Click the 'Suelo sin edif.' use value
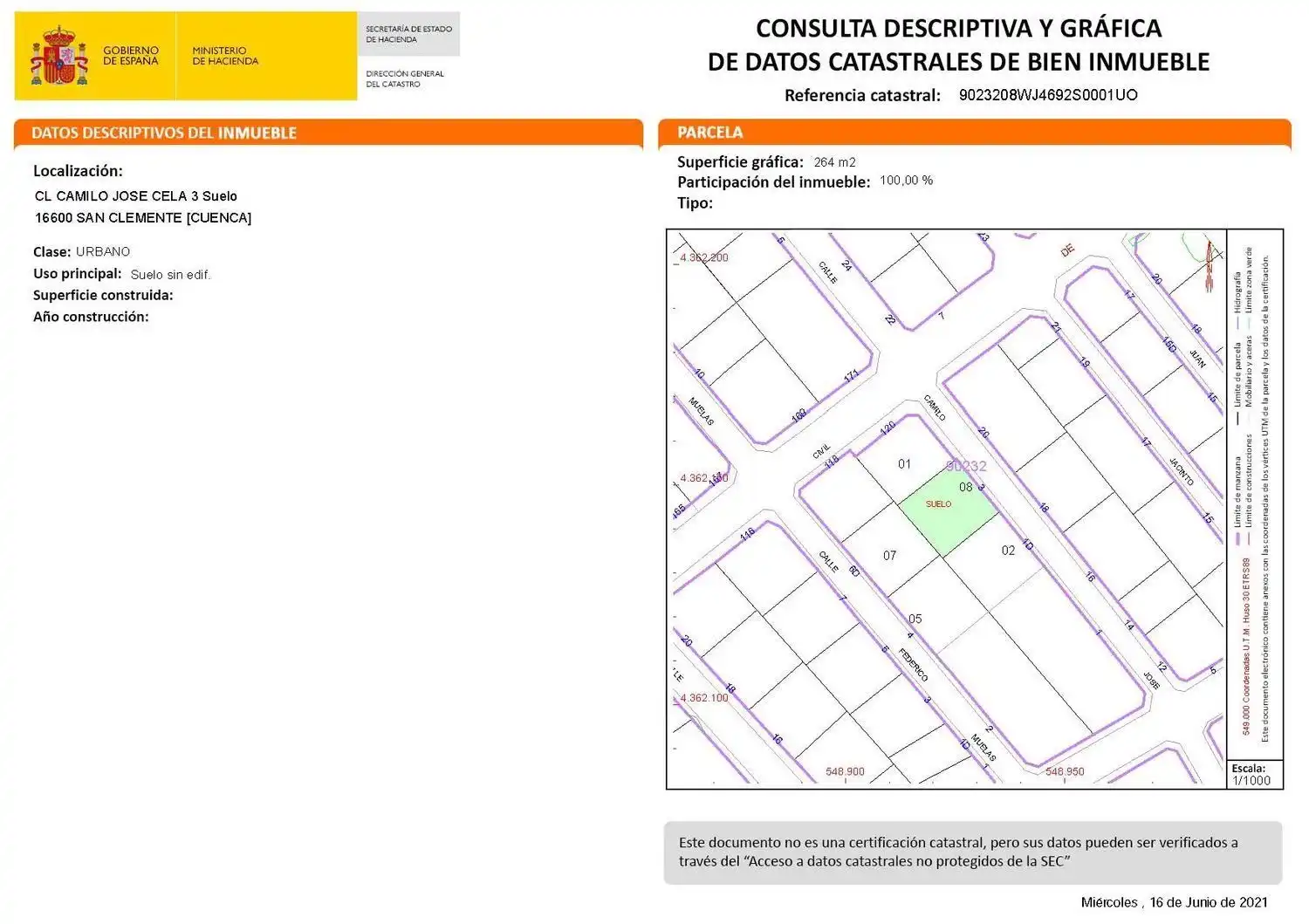 (170, 275)
